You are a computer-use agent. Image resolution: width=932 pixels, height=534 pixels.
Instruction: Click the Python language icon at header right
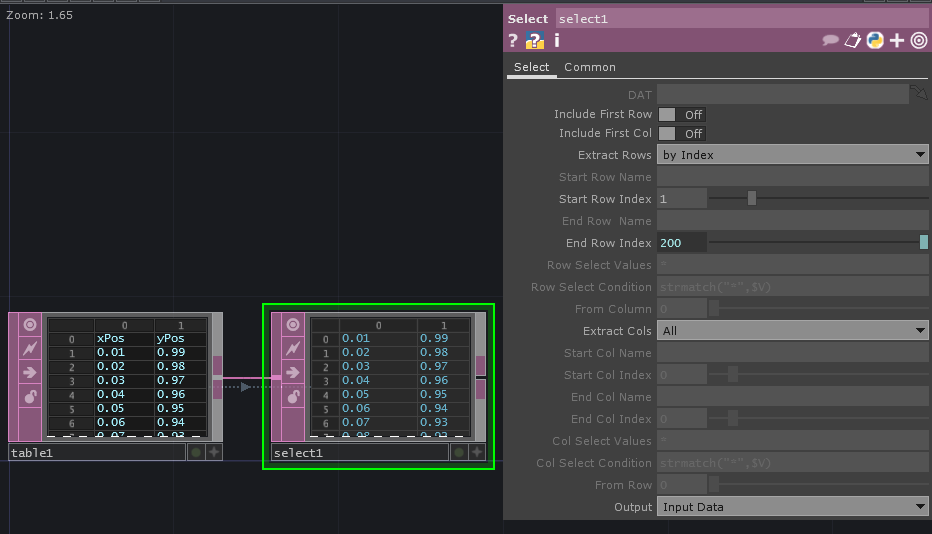coord(875,40)
